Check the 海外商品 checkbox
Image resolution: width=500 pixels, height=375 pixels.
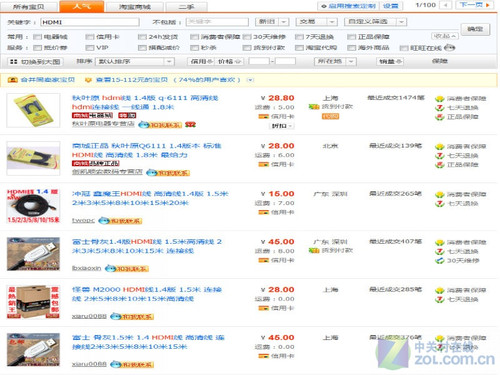[351, 48]
